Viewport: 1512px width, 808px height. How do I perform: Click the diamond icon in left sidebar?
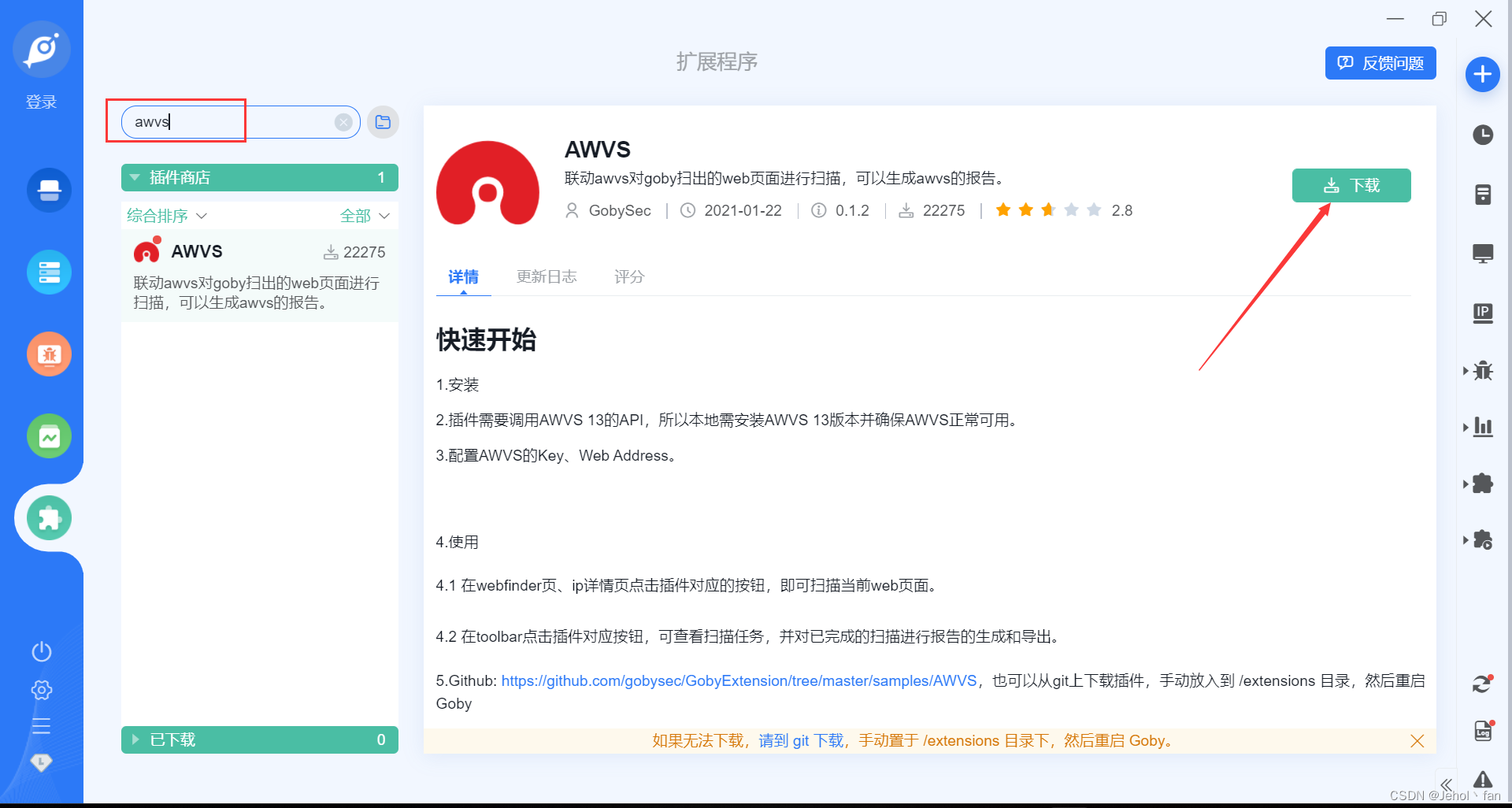click(42, 762)
